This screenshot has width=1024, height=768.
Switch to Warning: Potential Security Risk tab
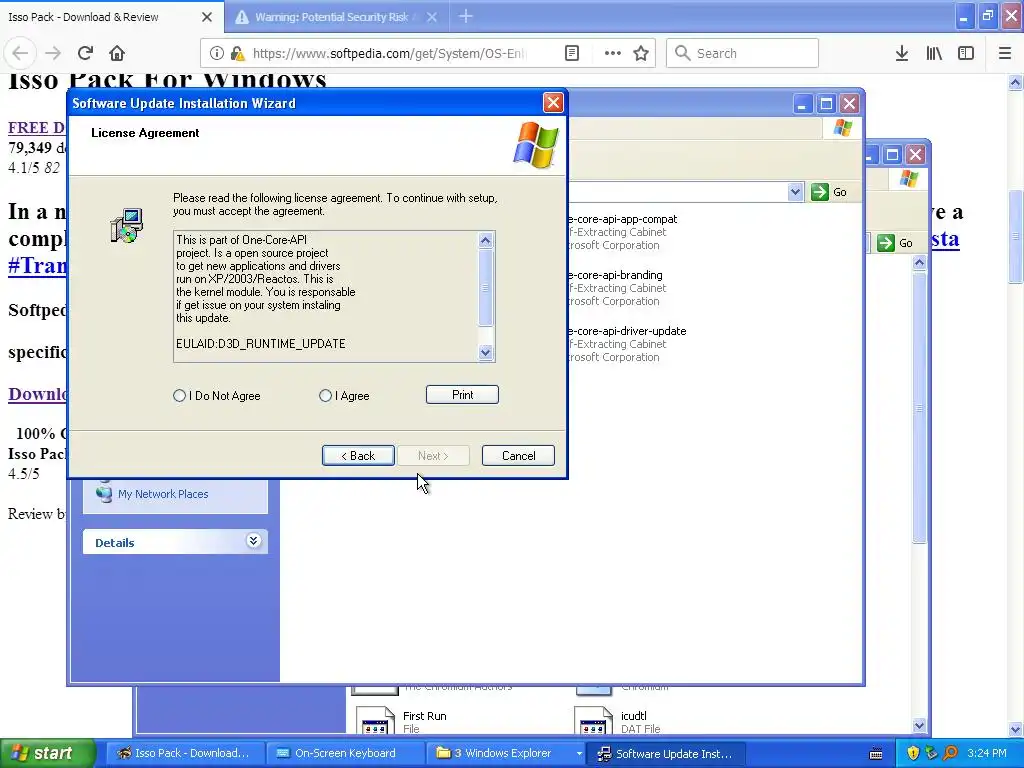(x=332, y=17)
